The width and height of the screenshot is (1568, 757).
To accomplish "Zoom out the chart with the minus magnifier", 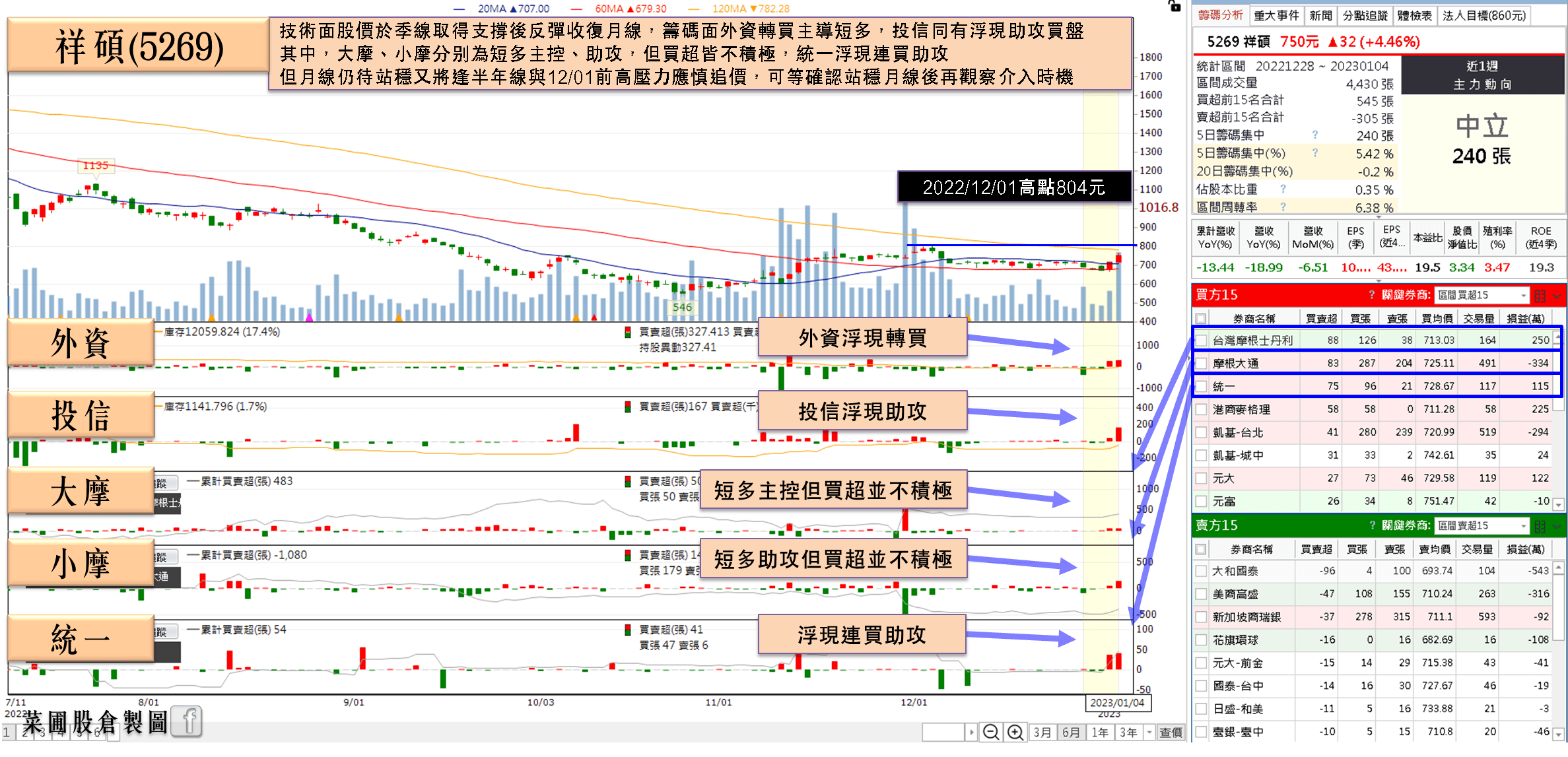I will (x=990, y=732).
